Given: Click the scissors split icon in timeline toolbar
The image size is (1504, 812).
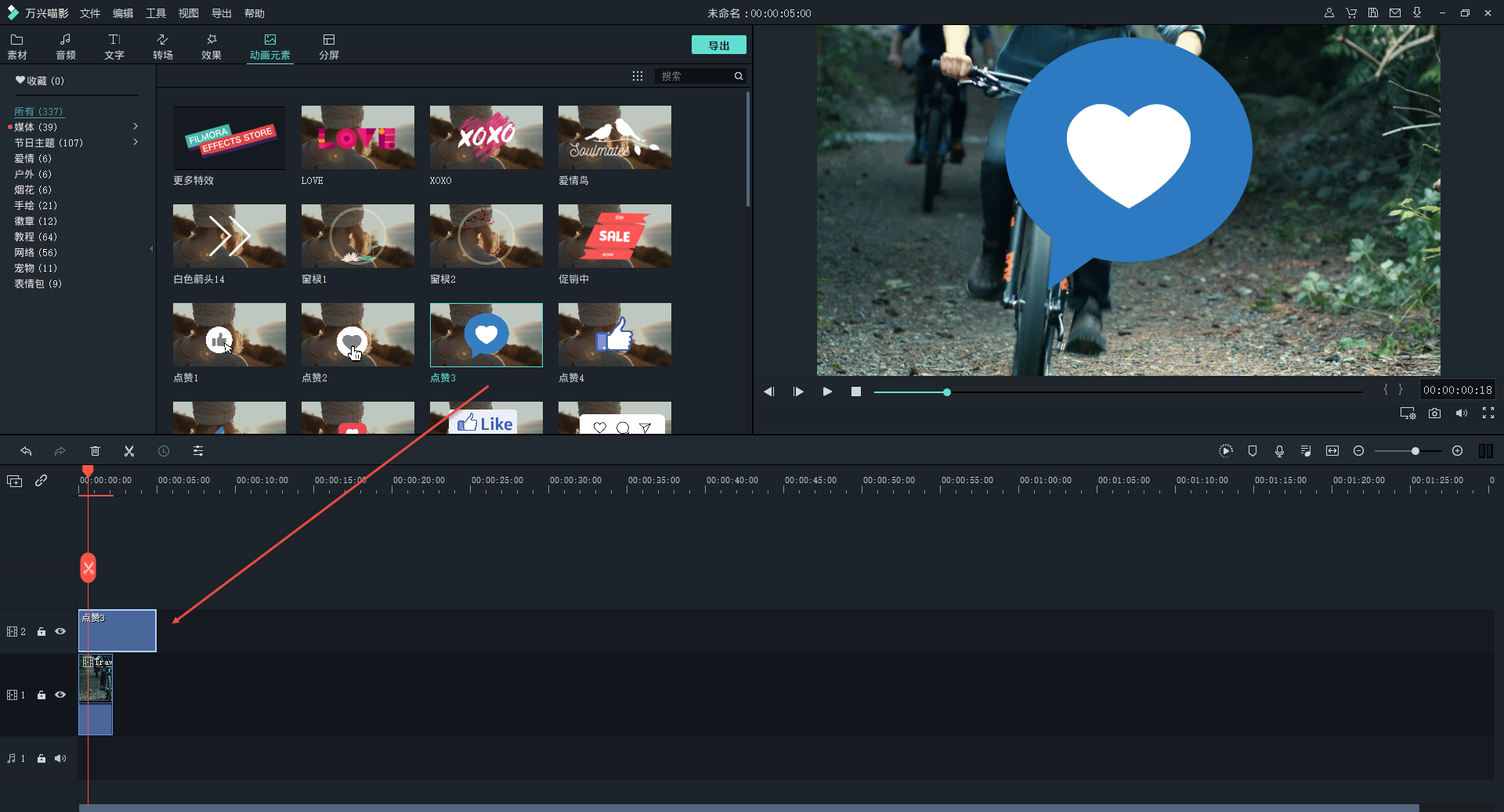Looking at the screenshot, I should [129, 451].
